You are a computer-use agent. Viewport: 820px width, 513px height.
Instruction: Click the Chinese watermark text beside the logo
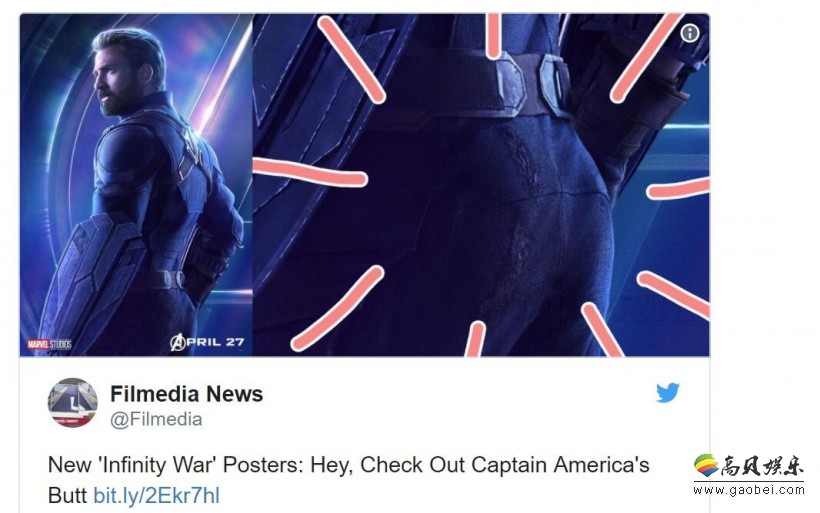click(762, 465)
